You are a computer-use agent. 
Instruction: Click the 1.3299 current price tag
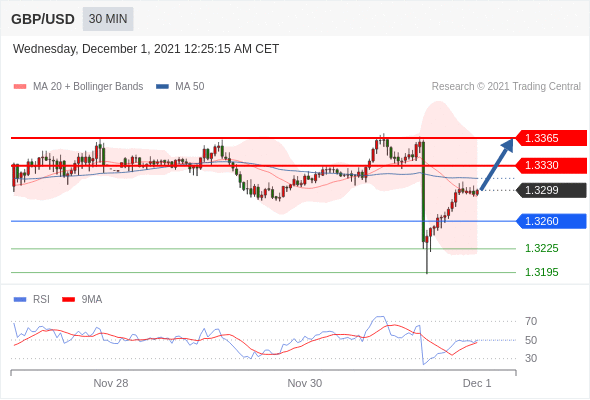(551, 190)
